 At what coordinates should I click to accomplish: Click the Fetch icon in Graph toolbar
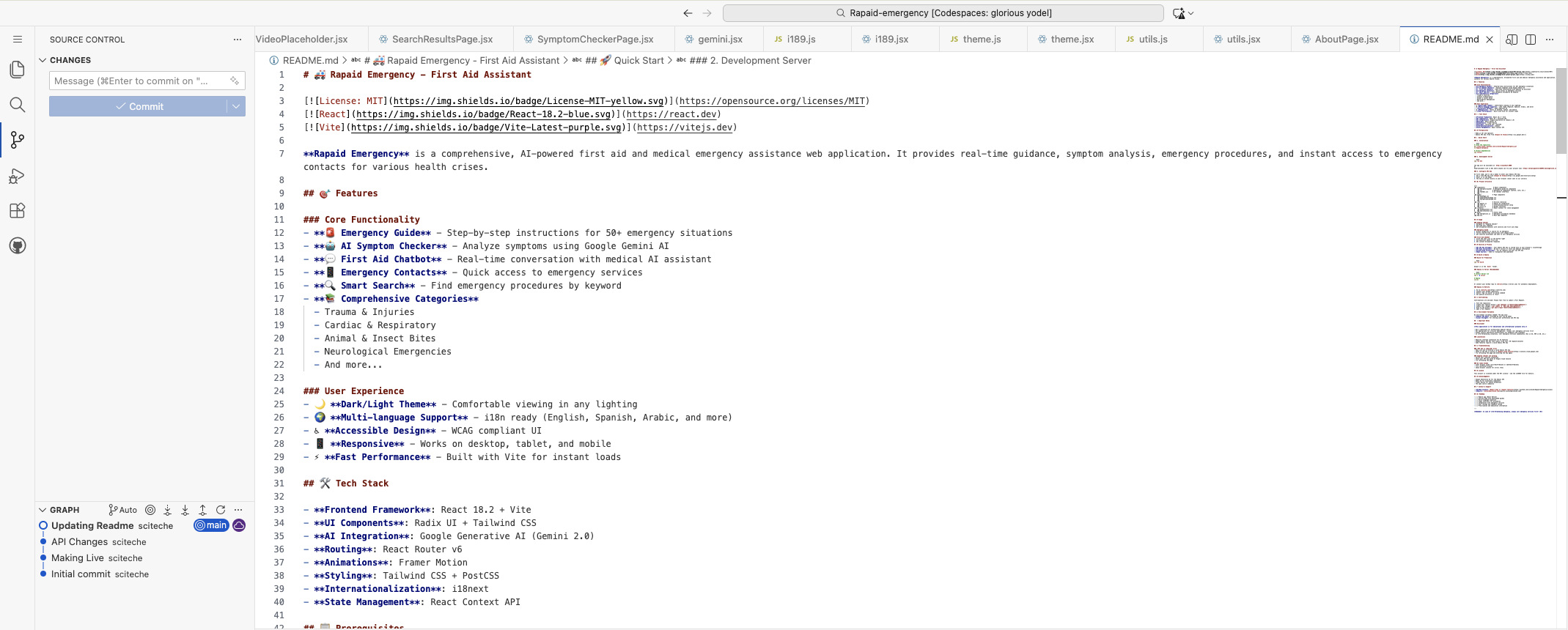[x=167, y=510]
